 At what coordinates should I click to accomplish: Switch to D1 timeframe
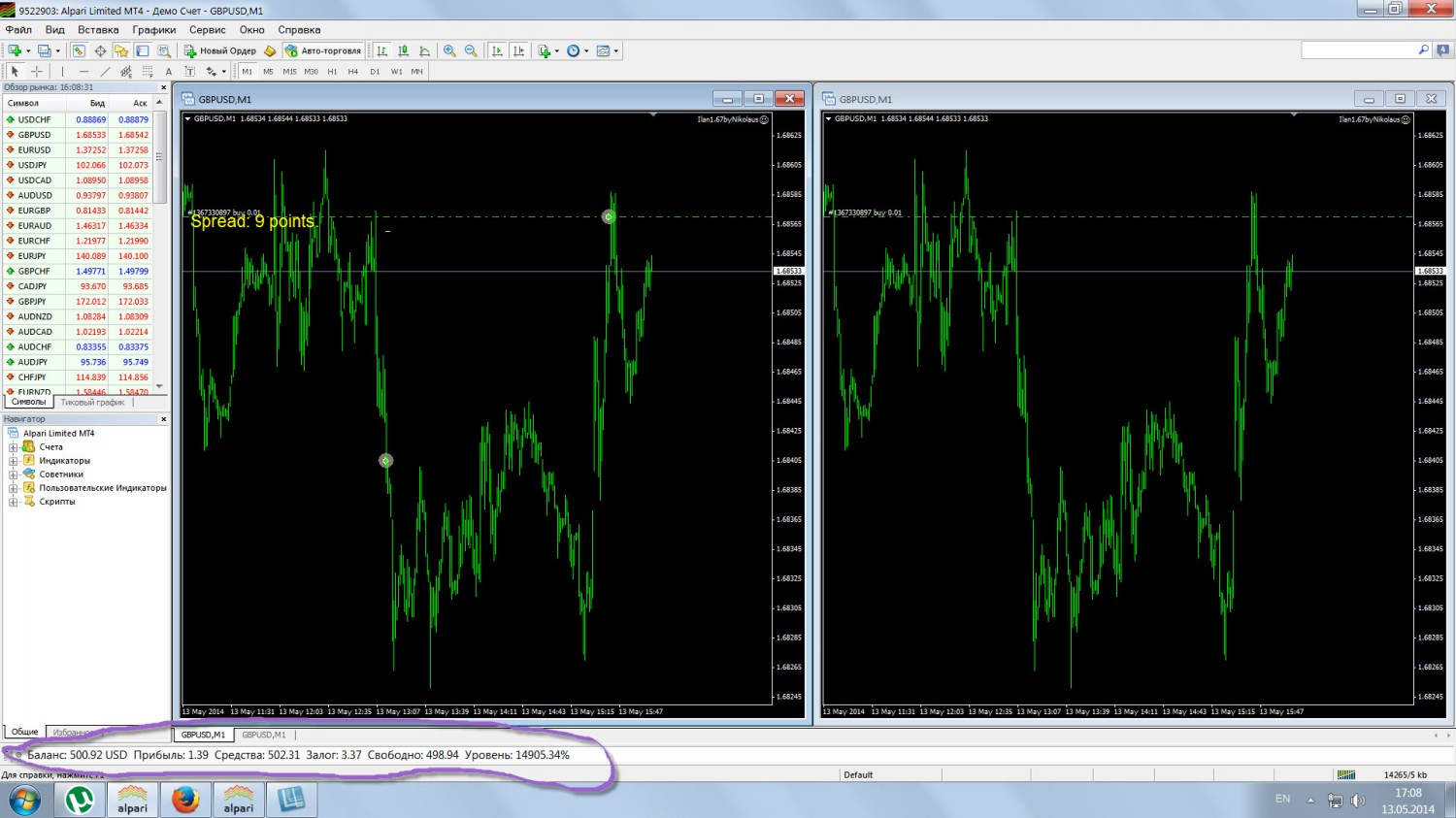pyautogui.click(x=375, y=71)
